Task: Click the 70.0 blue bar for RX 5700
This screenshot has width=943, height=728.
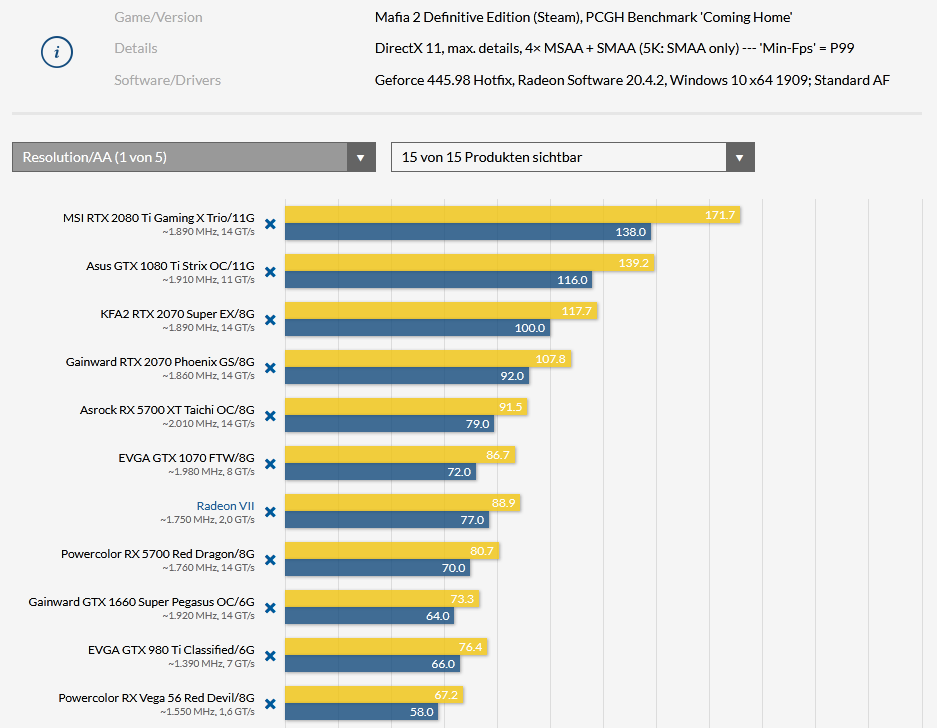Action: tap(378, 568)
